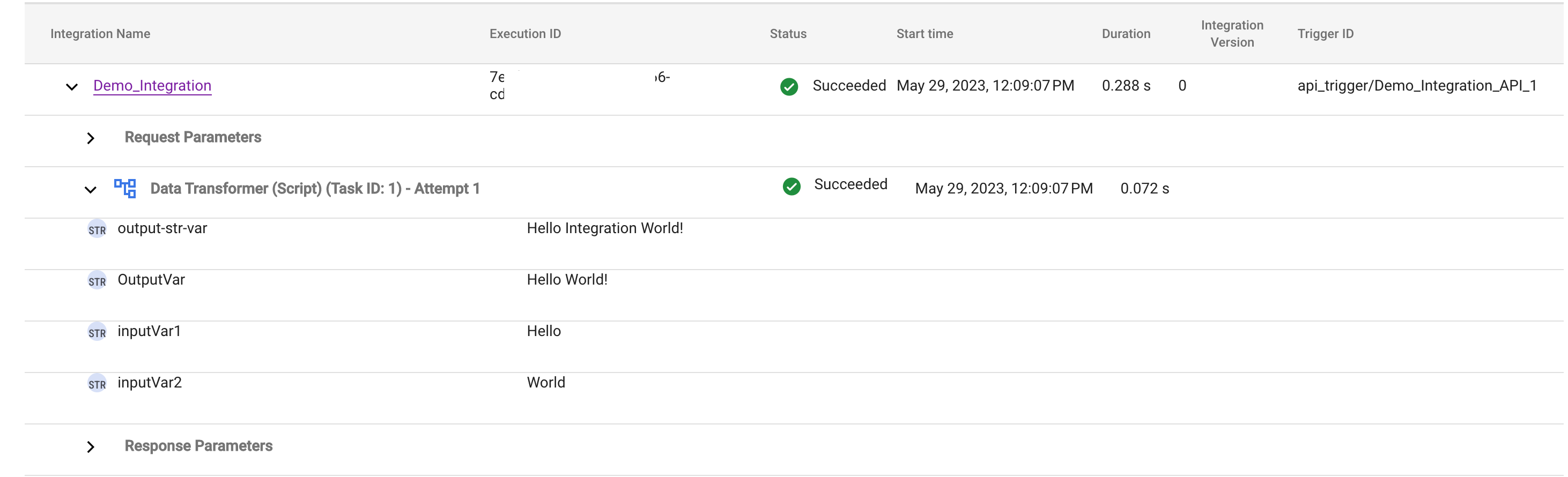Click the Duration column header
Viewport: 1568px width, 477px height.
[x=1126, y=34]
